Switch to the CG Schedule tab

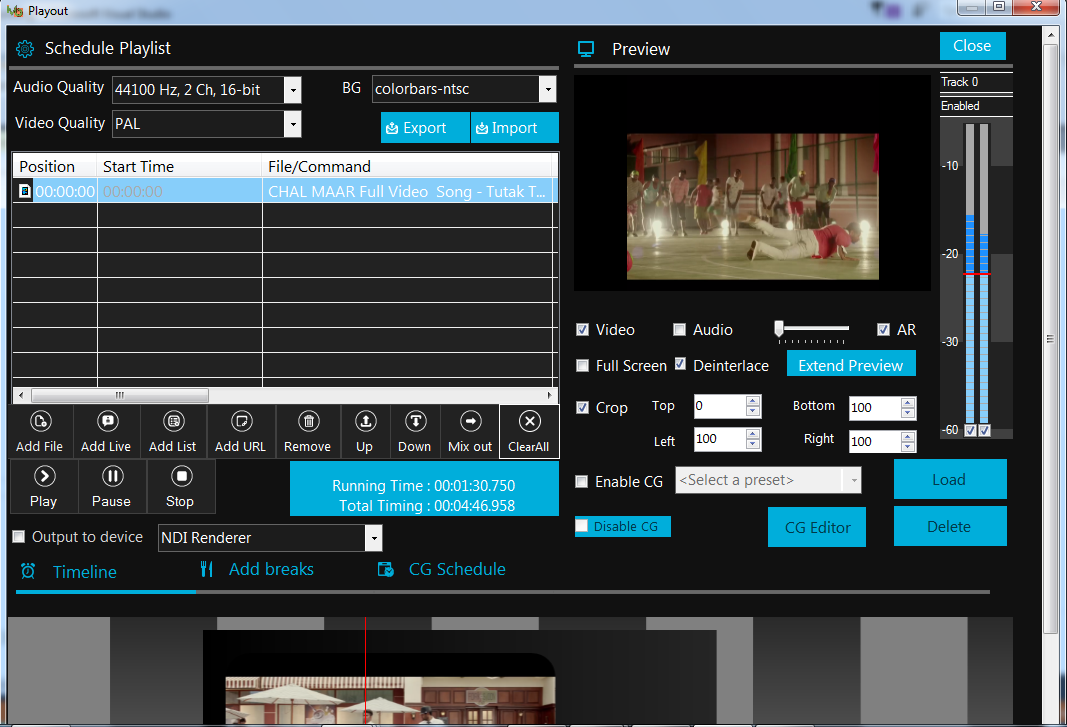457,569
